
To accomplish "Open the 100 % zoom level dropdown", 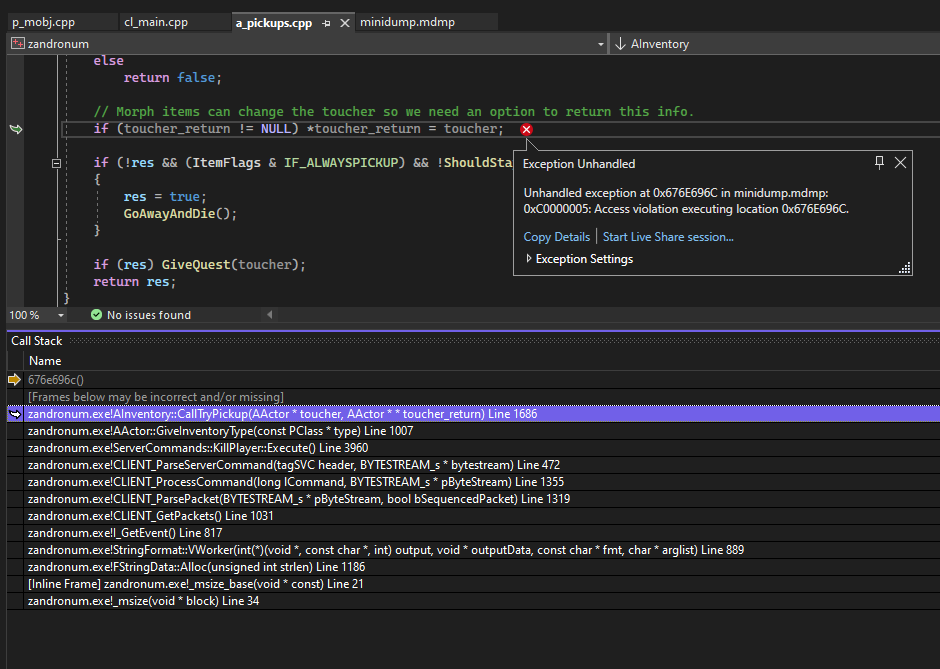I will 61,315.
